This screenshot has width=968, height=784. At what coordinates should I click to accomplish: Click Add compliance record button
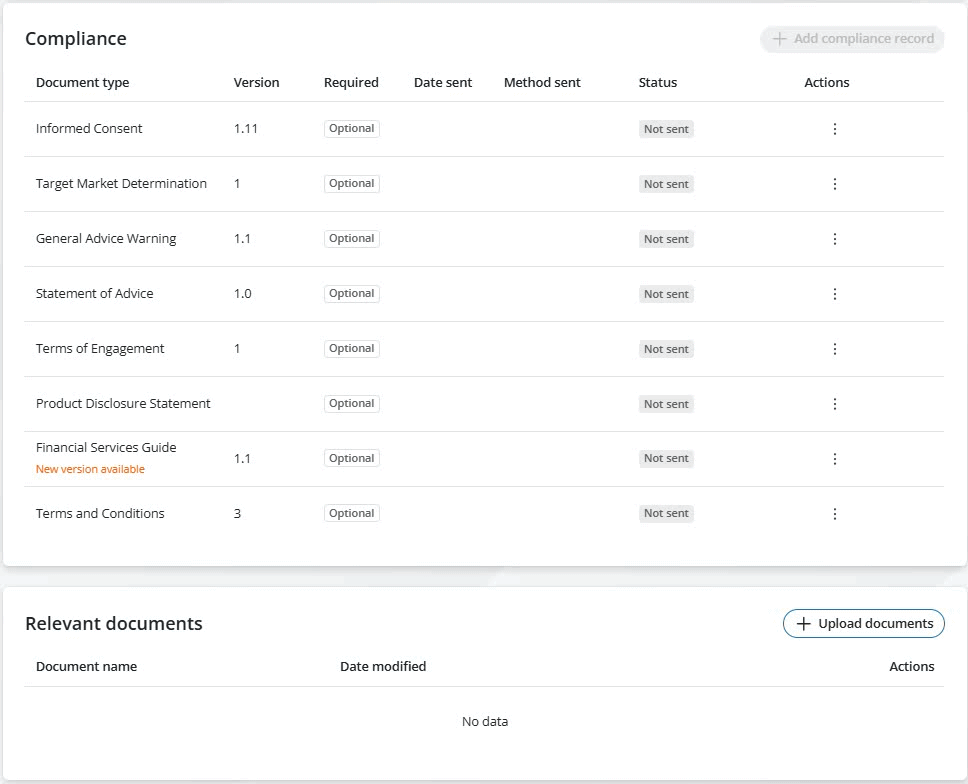[x=853, y=39]
